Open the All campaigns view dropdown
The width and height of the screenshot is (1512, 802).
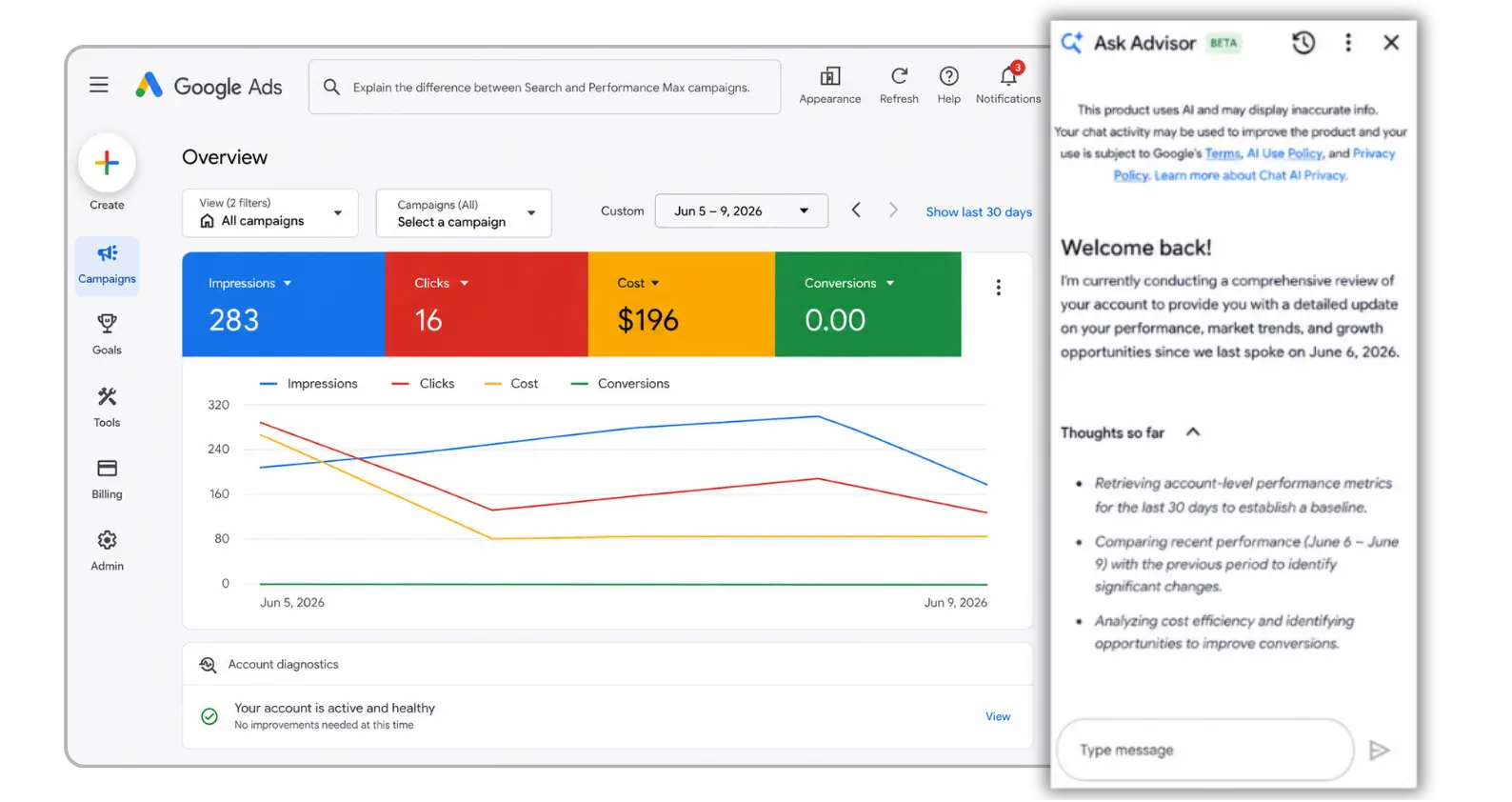pos(270,212)
